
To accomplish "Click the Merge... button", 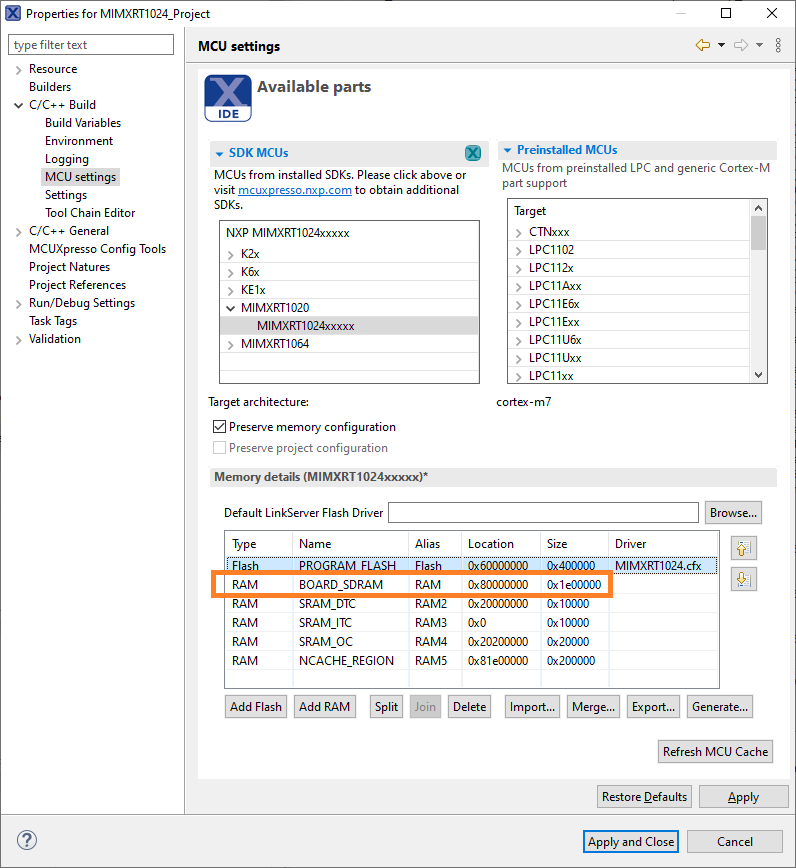I will point(593,707).
